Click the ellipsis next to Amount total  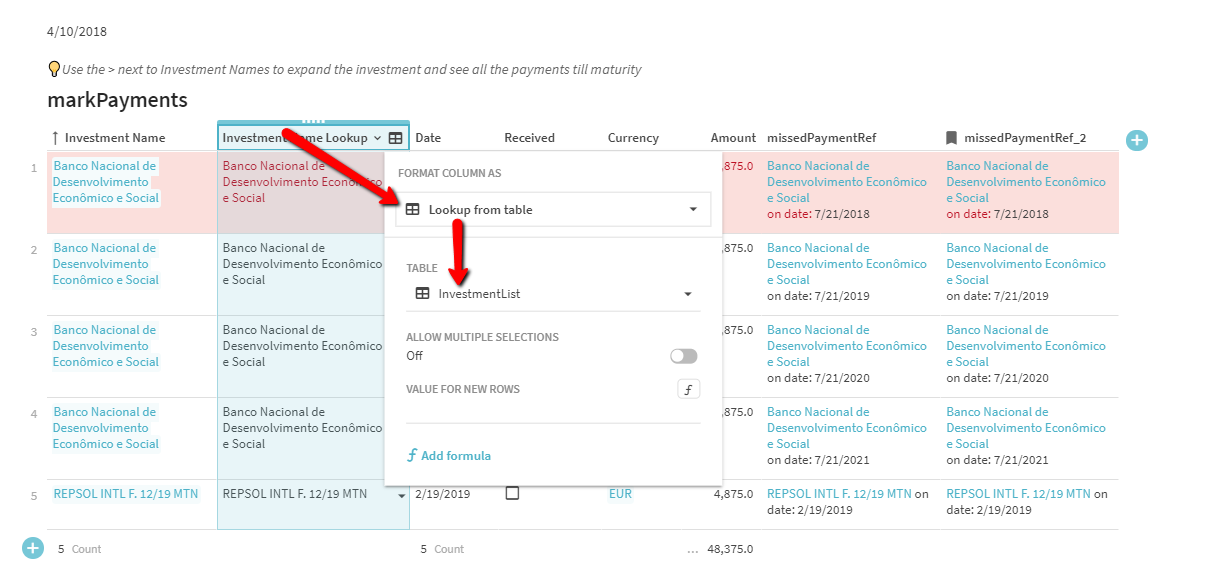pos(692,549)
